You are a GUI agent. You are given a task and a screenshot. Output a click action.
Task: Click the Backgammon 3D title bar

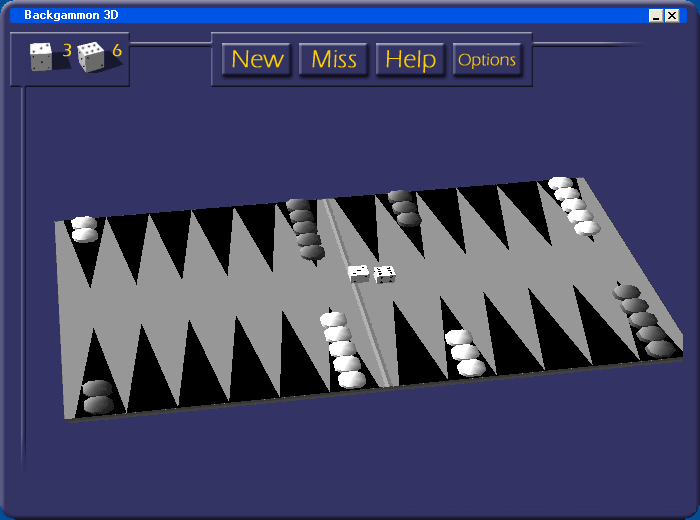point(300,16)
